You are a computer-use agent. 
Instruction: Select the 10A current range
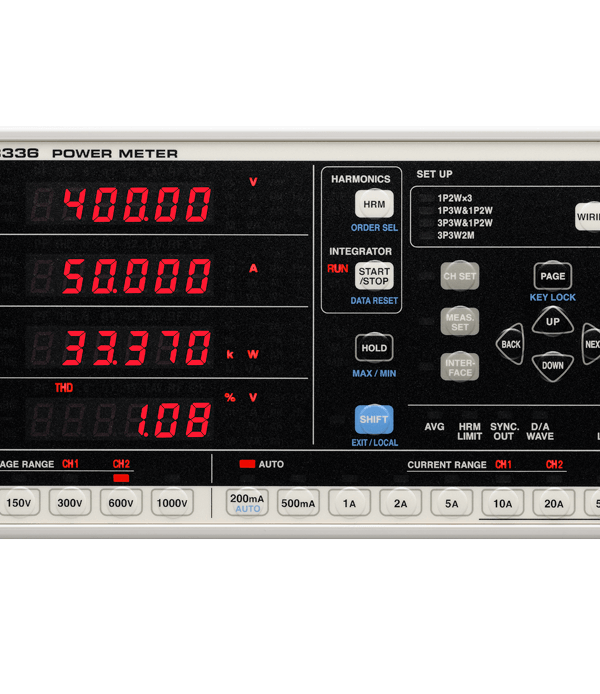point(503,503)
